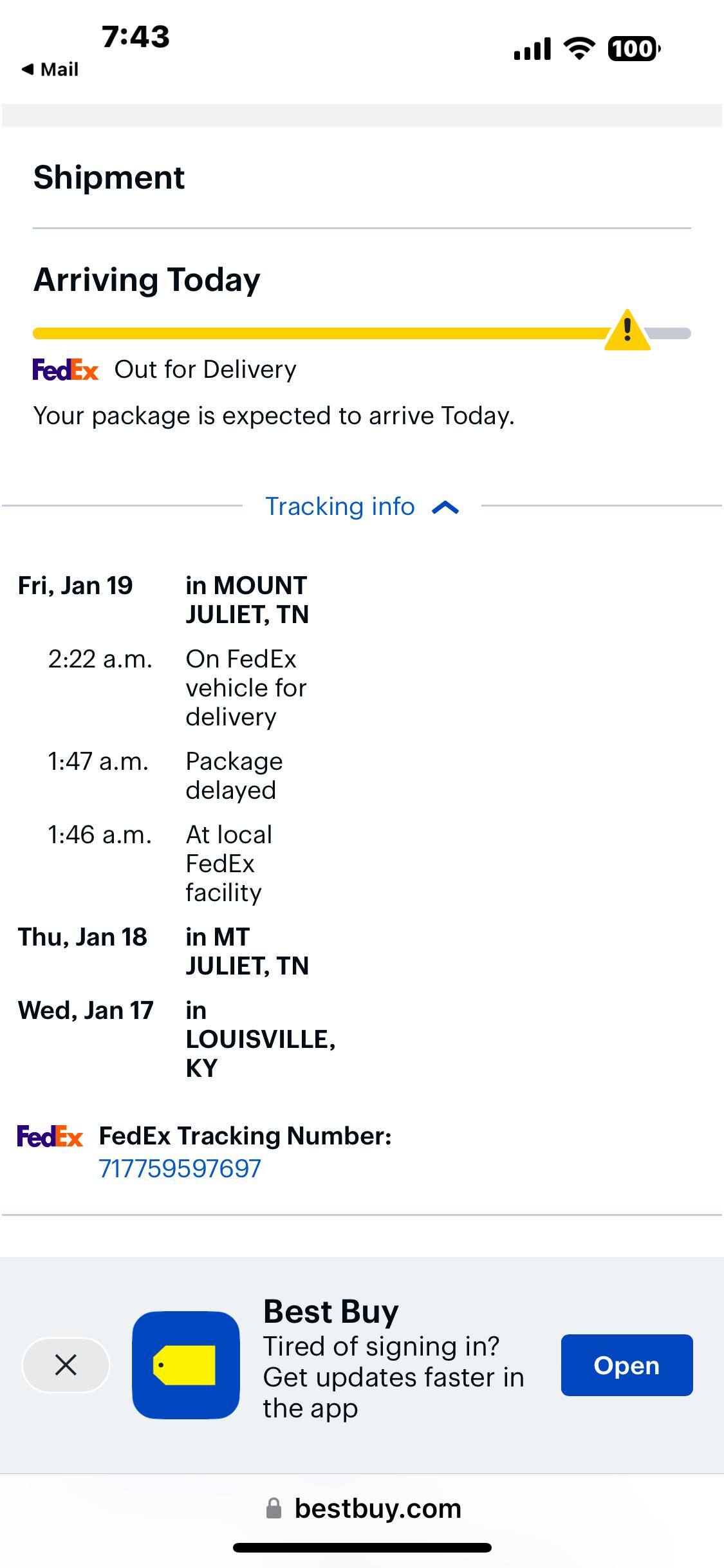Tap the Wed, Jan 17 tracking entry
The height and width of the screenshot is (1568, 724).
coord(86,1011)
